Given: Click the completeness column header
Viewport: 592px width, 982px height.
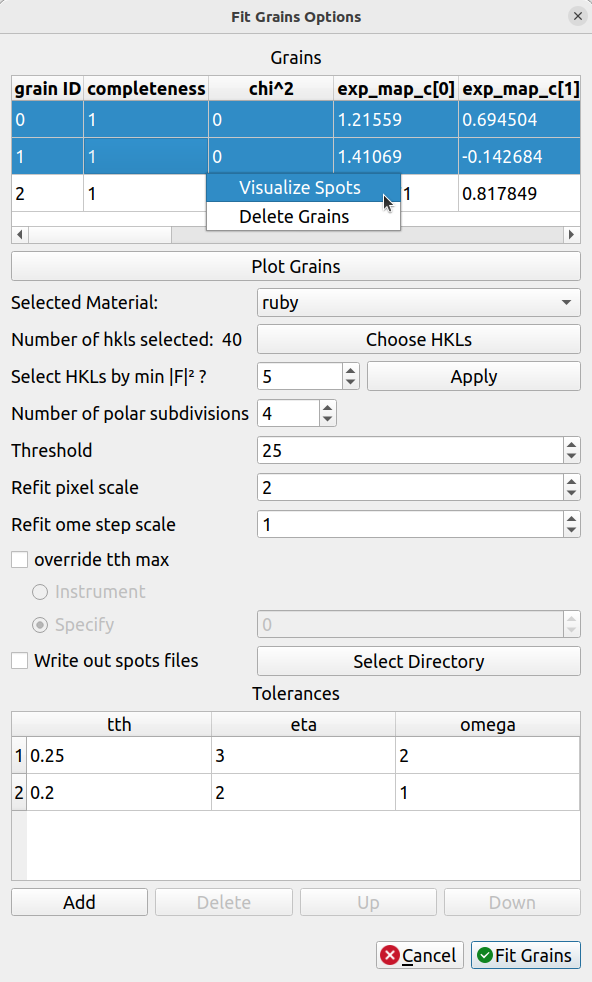Looking at the screenshot, I should 146,89.
